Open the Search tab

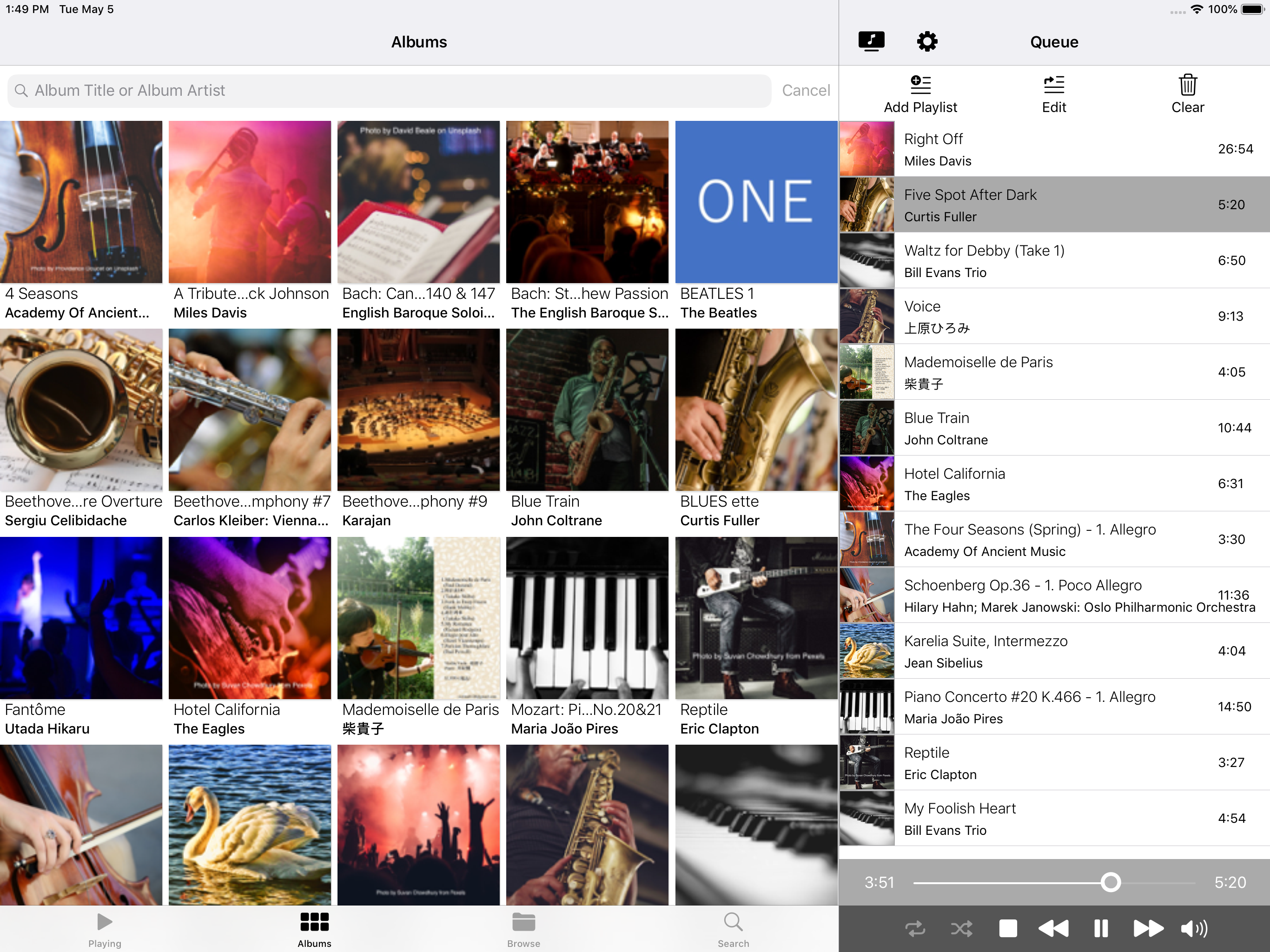(733, 930)
